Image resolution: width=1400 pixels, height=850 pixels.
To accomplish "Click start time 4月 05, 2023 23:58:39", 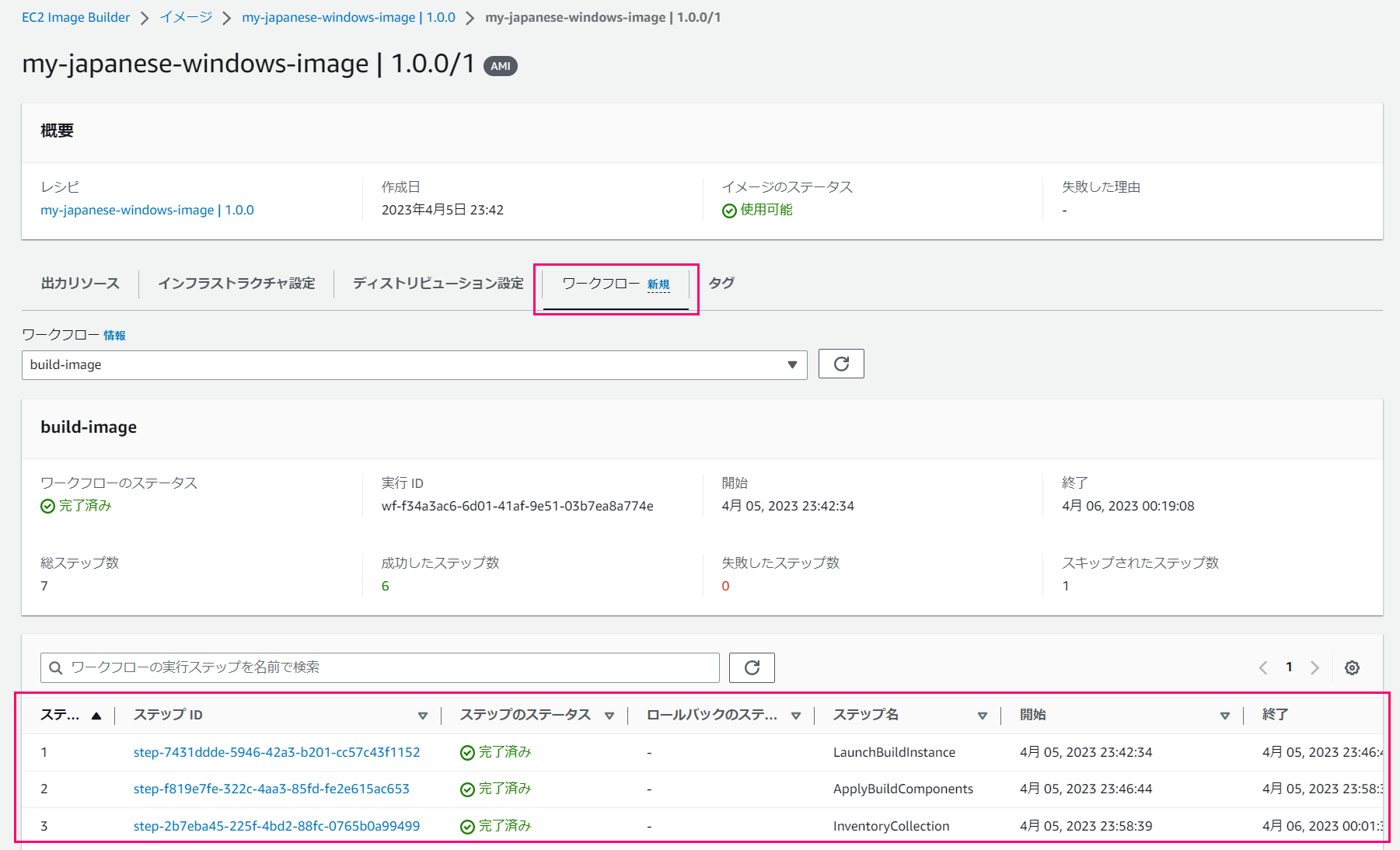I will click(1086, 826).
